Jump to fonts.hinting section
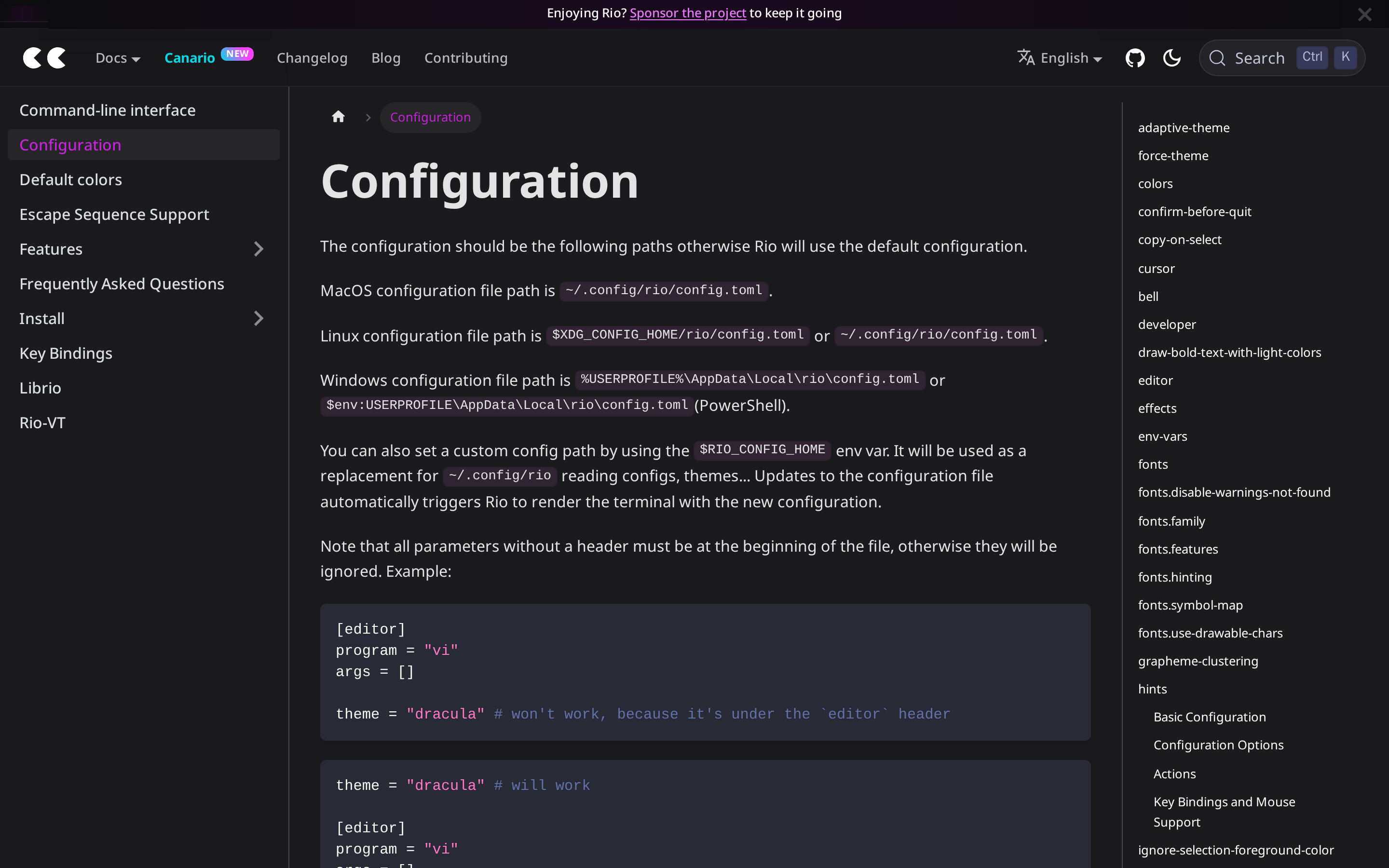 pyautogui.click(x=1175, y=577)
